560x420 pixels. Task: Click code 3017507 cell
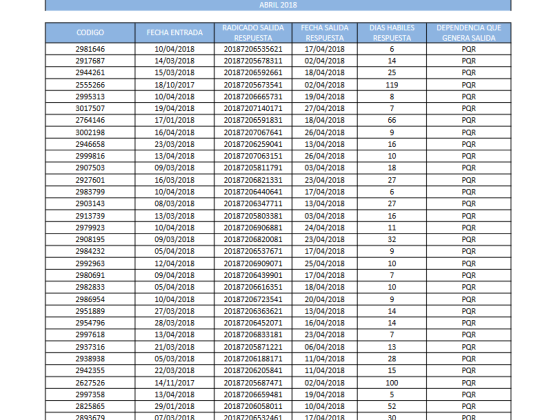click(90, 108)
